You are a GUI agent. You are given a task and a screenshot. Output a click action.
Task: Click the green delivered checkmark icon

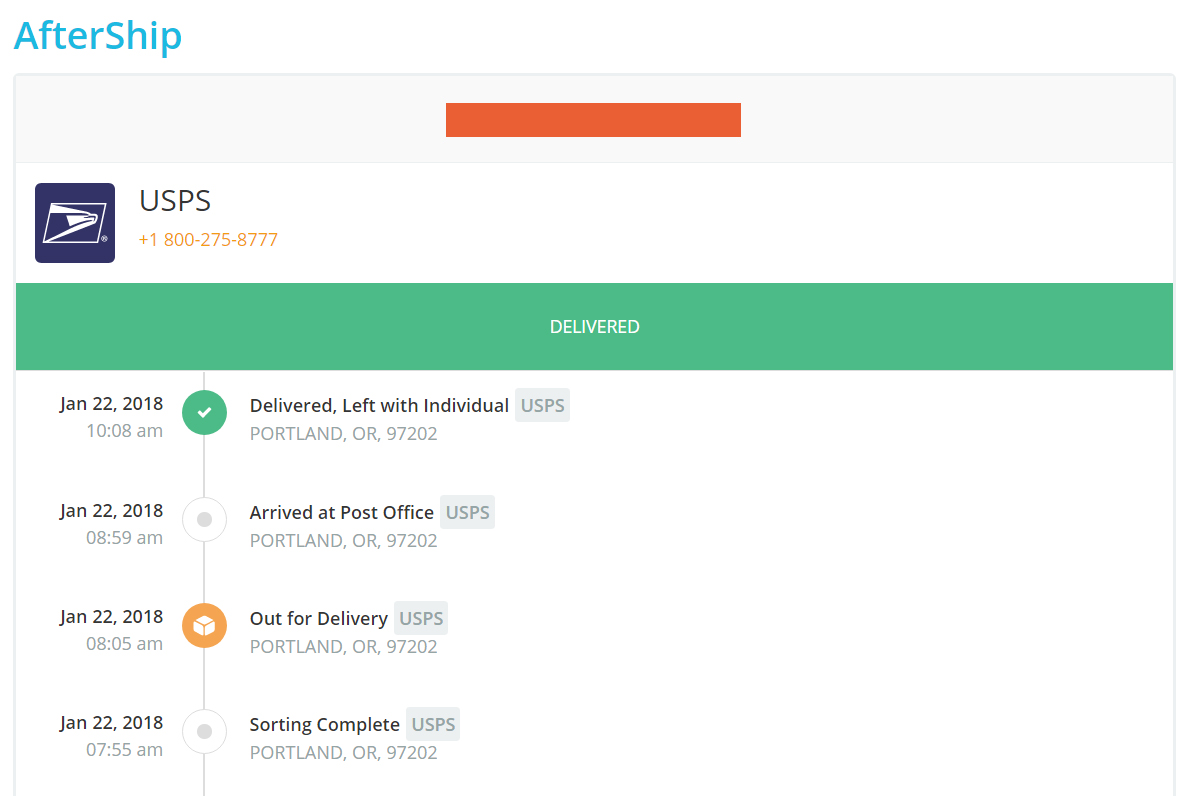204,412
